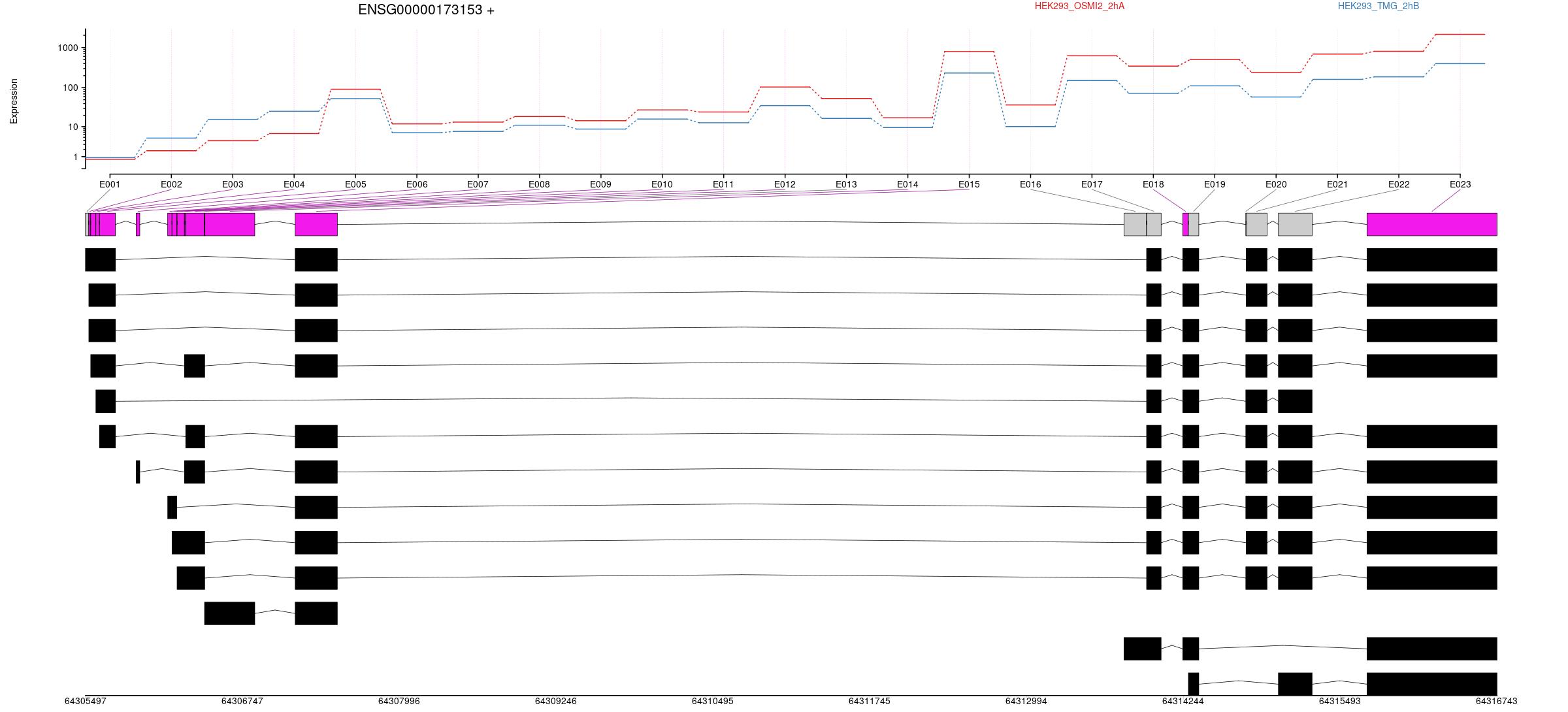Click exon label E007

(x=478, y=184)
